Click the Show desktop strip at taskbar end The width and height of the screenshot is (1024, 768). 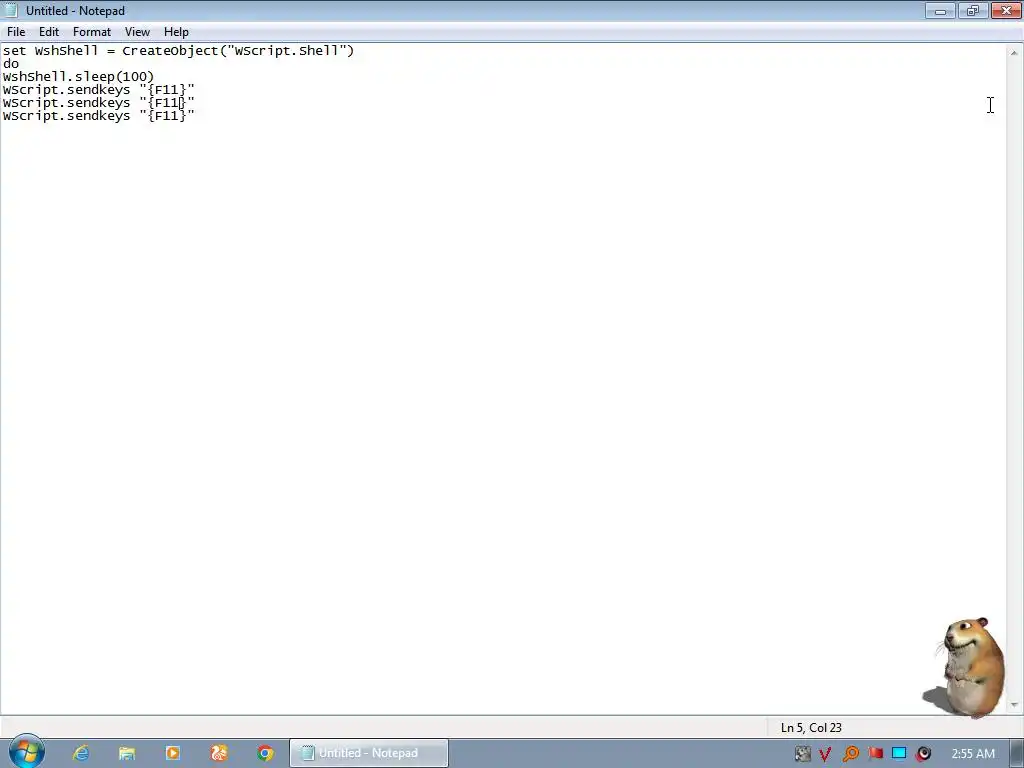1016,753
